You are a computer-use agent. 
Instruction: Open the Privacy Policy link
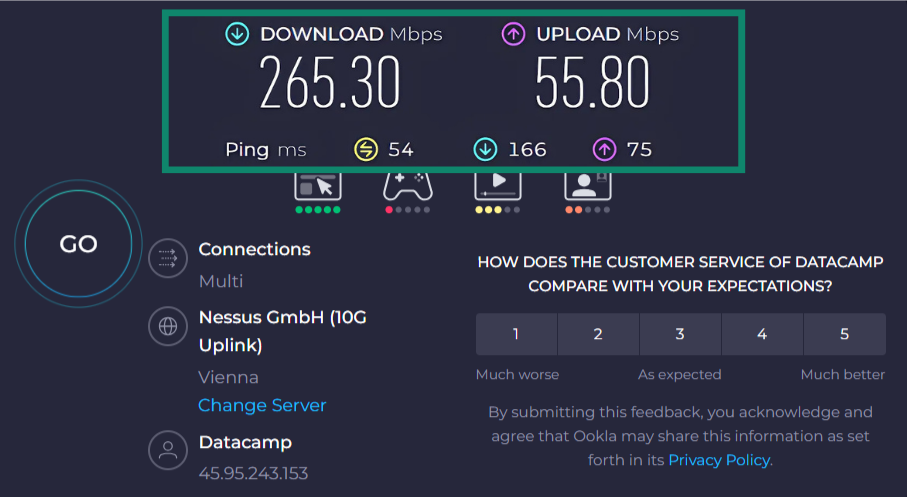point(719,460)
